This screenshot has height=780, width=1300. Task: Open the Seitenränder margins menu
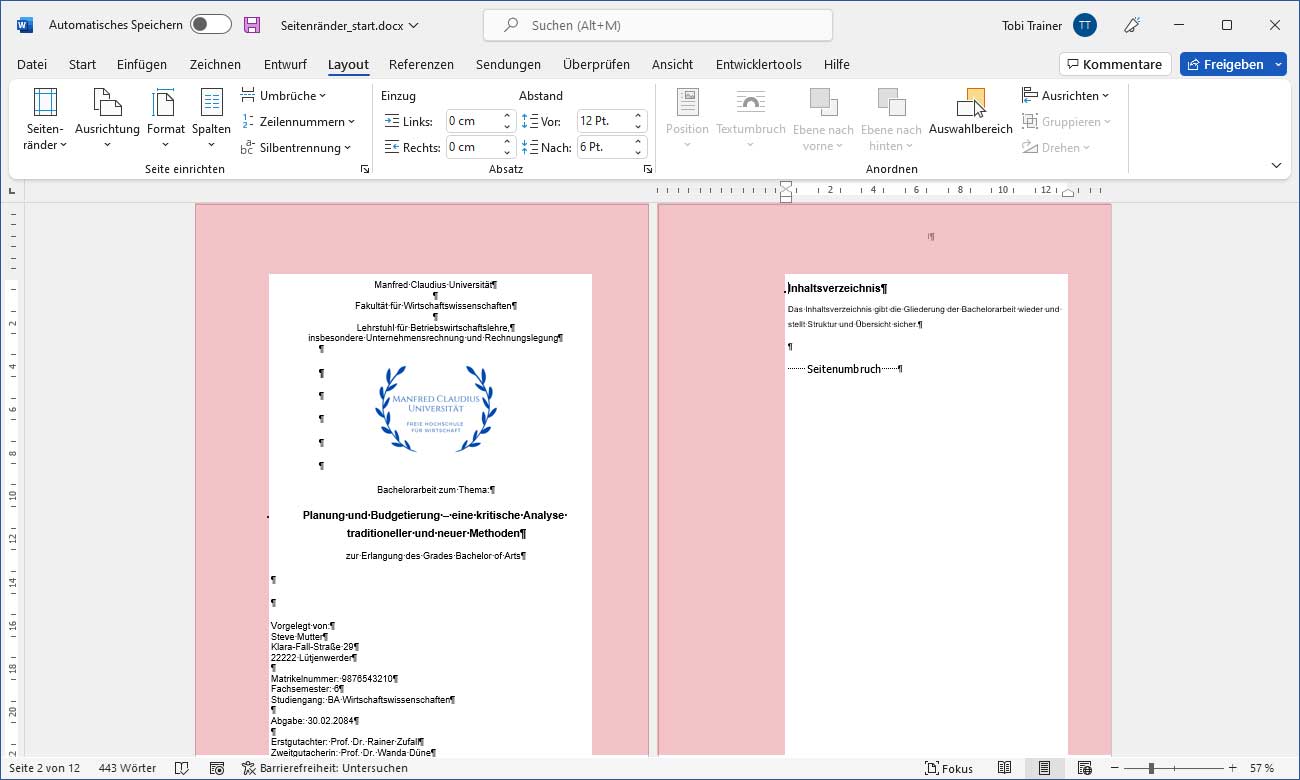coord(45,119)
